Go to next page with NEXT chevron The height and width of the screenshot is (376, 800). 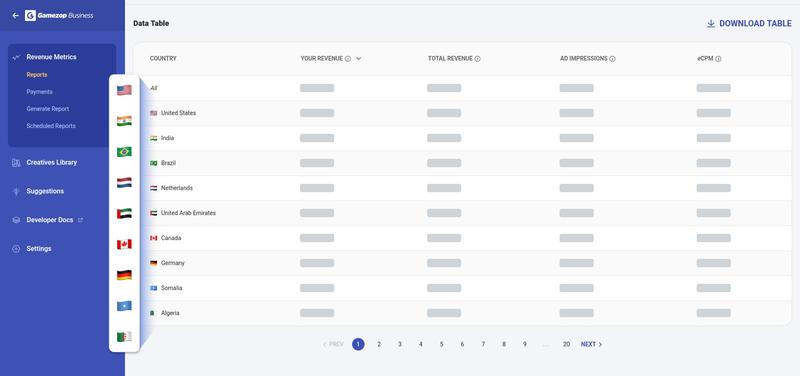coord(591,344)
